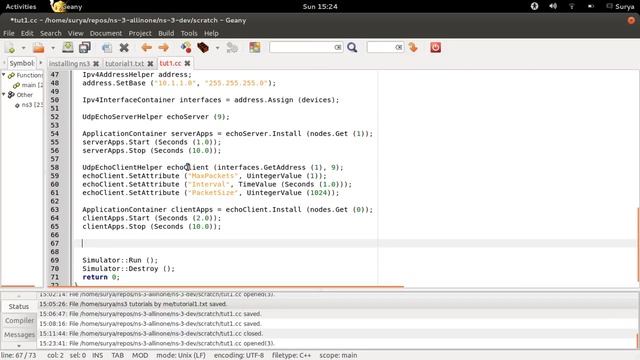Screen dimensions: 640x360
Task: Focus the toolbar search text field
Action: point(302,47)
